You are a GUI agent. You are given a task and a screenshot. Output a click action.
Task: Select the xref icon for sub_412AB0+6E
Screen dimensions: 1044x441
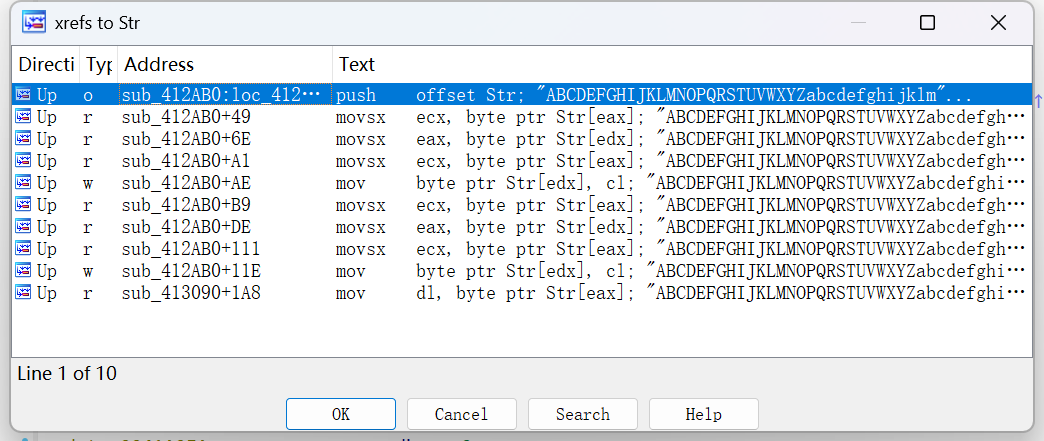pyautogui.click(x=24, y=139)
